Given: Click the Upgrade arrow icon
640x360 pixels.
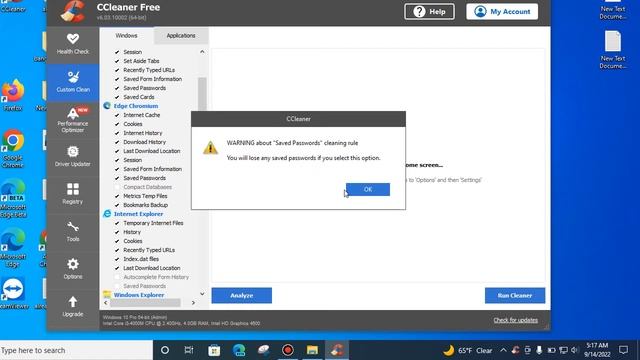Looking at the screenshot, I should pyautogui.click(x=73, y=302).
